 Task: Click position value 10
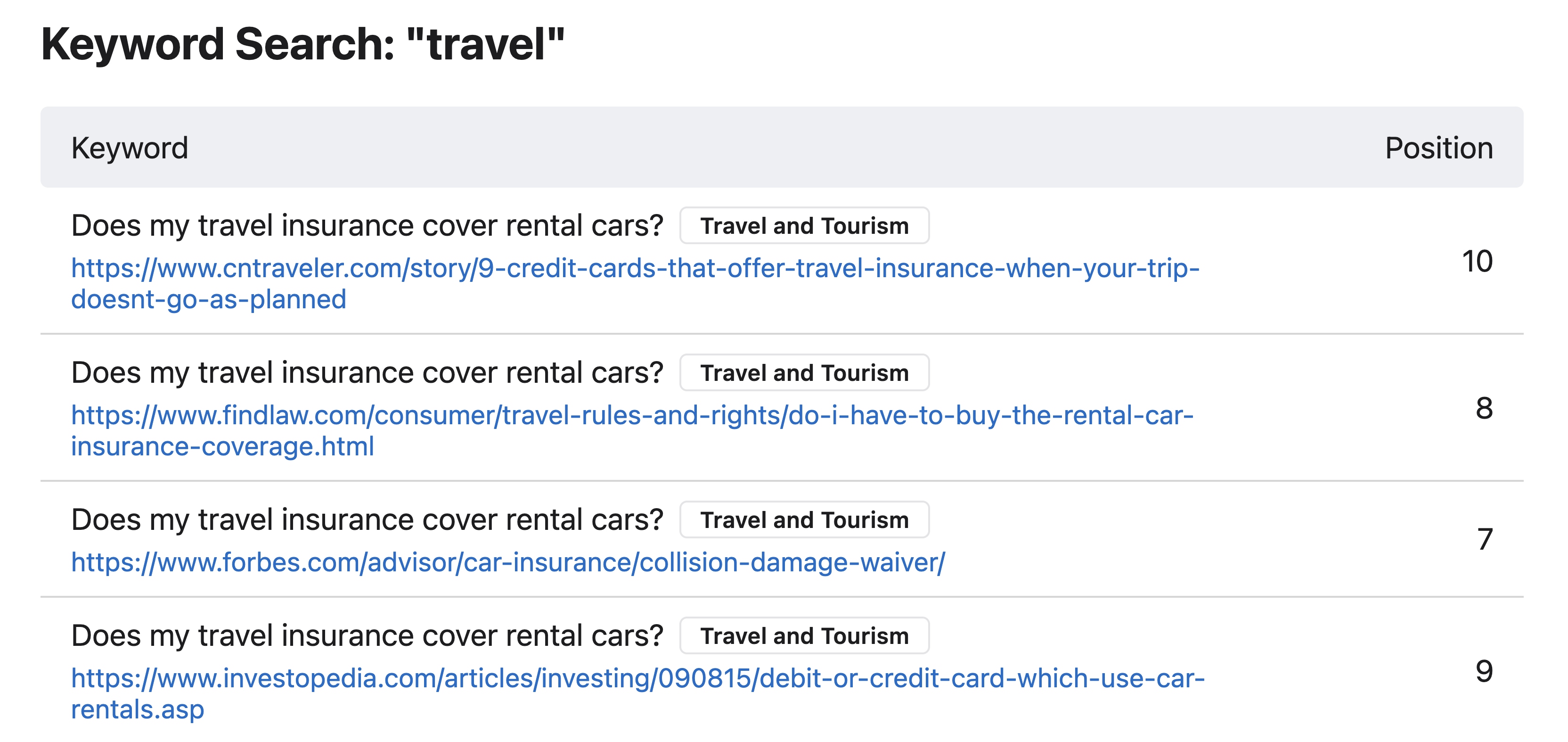[1478, 261]
